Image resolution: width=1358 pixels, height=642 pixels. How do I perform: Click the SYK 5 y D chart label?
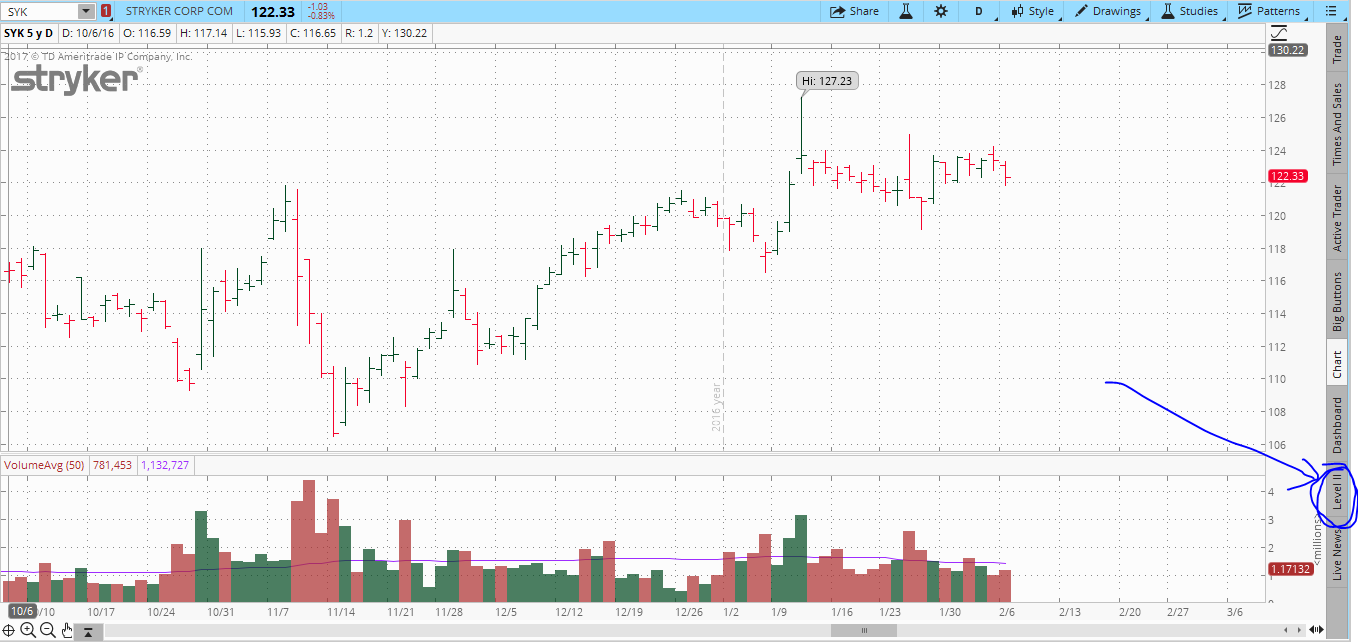tap(28, 33)
